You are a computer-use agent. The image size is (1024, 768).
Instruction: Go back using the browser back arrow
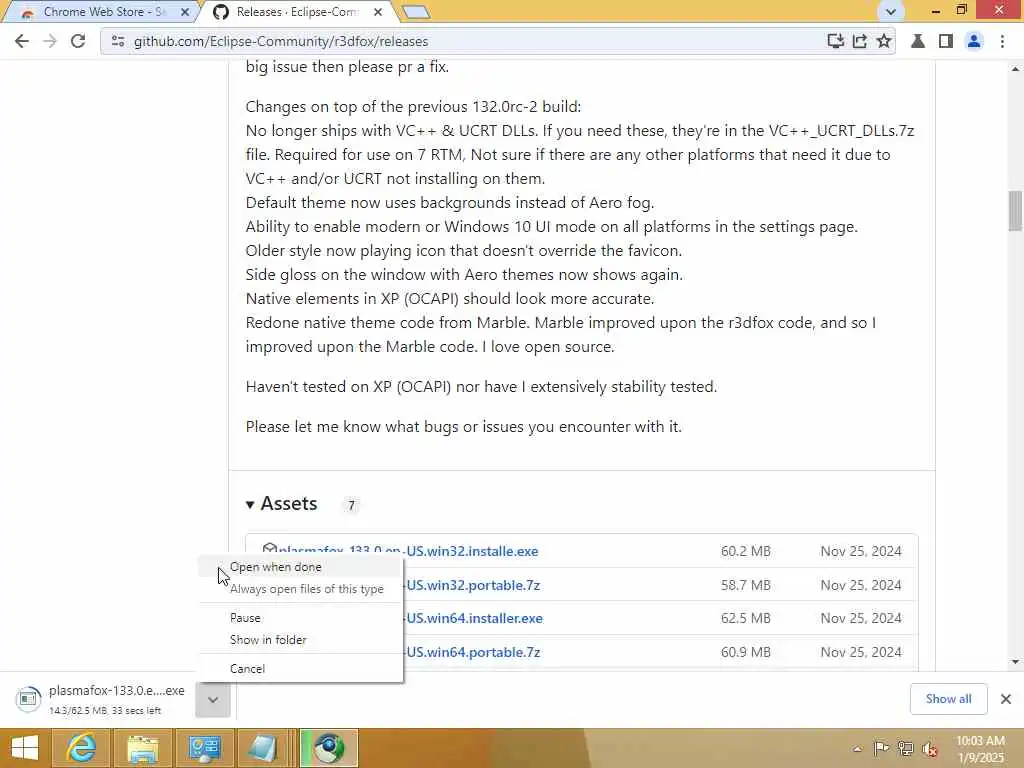click(x=22, y=41)
